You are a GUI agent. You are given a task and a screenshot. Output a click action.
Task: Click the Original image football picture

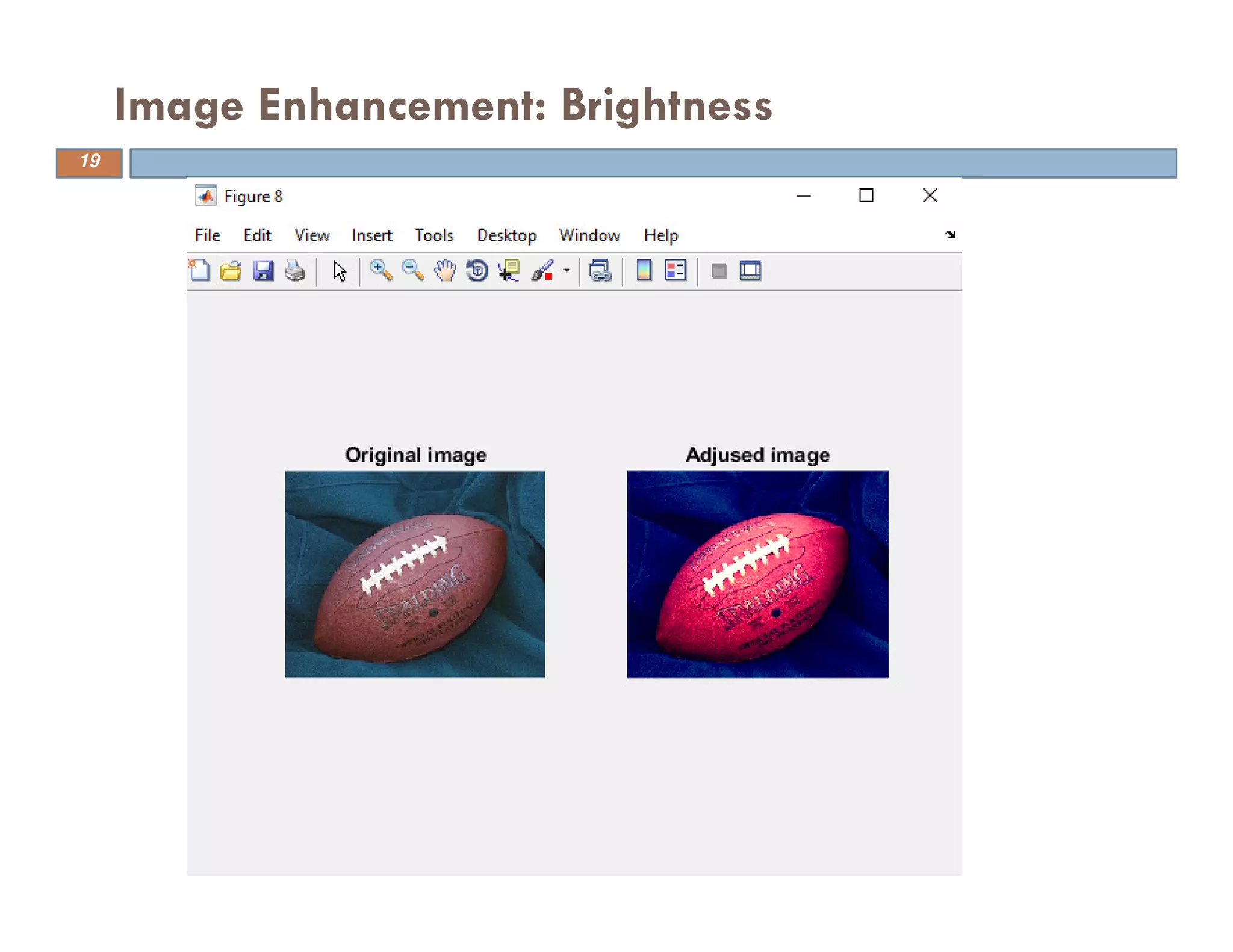pos(415,574)
